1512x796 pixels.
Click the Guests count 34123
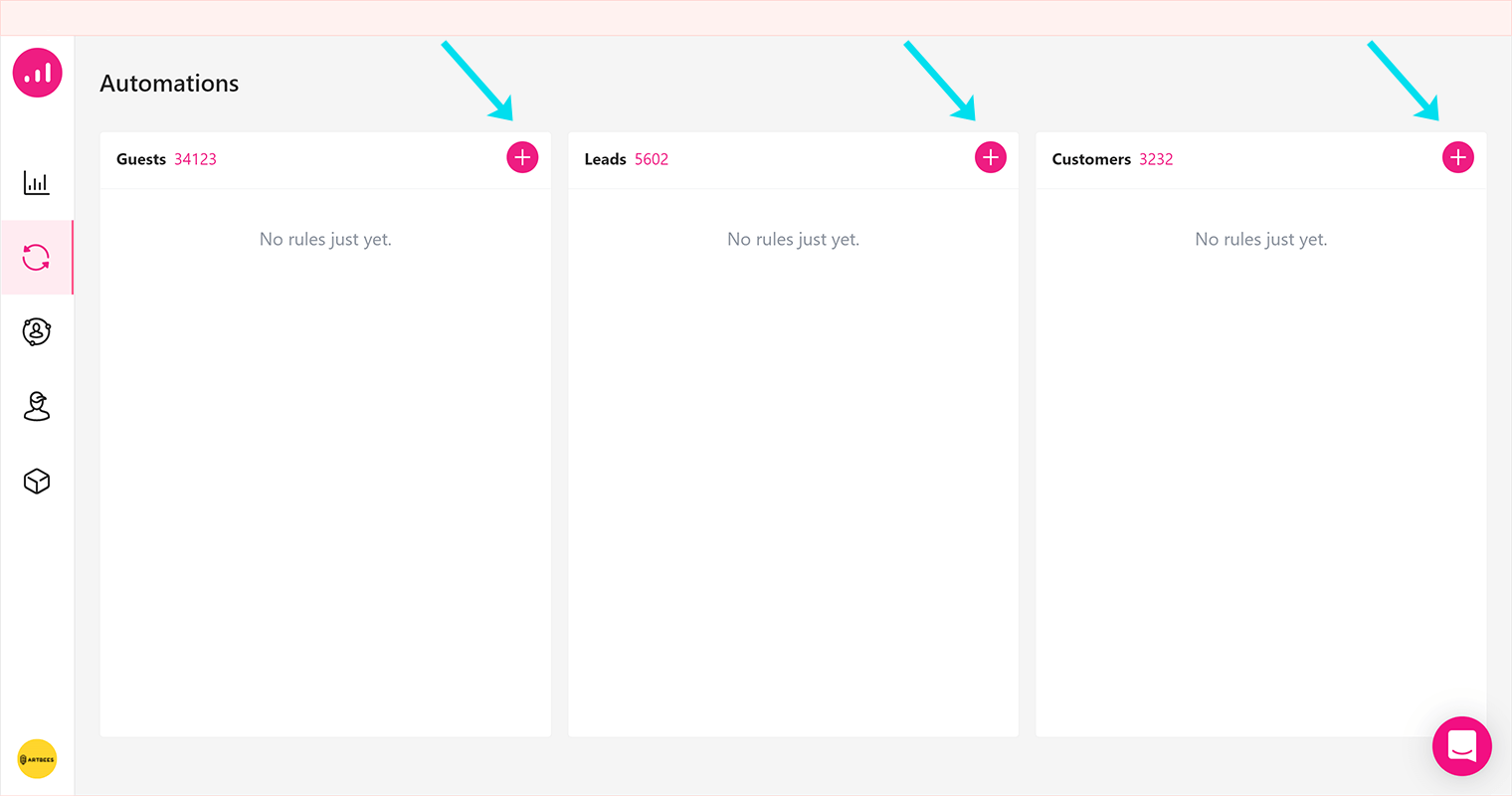195,159
